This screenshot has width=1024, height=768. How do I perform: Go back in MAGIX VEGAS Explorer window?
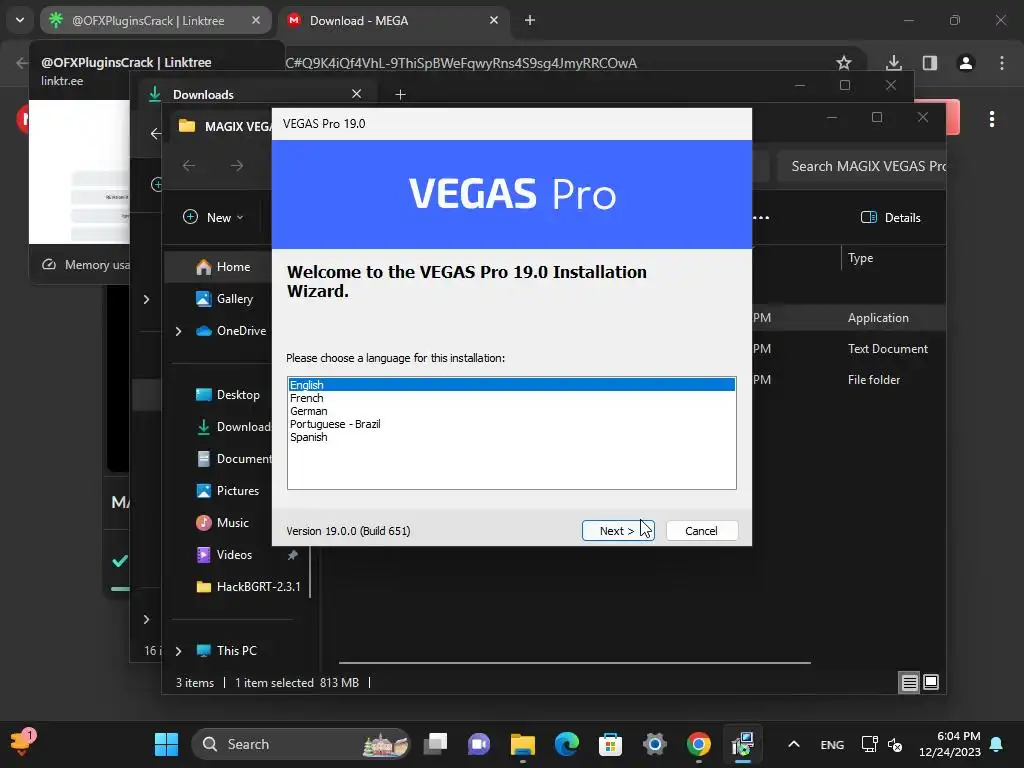pyautogui.click(x=189, y=166)
